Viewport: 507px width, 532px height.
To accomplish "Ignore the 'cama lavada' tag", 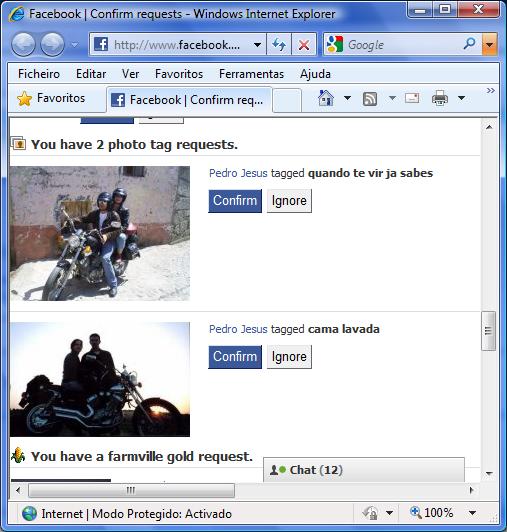I will pos(289,357).
